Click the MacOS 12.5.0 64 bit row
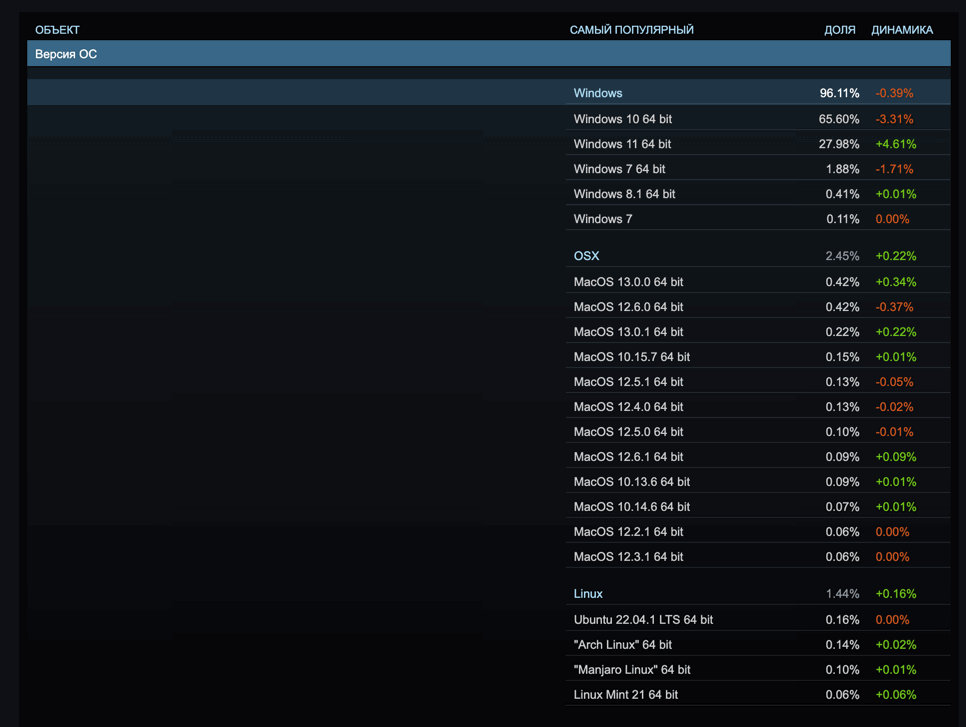966x727 pixels. [758, 432]
